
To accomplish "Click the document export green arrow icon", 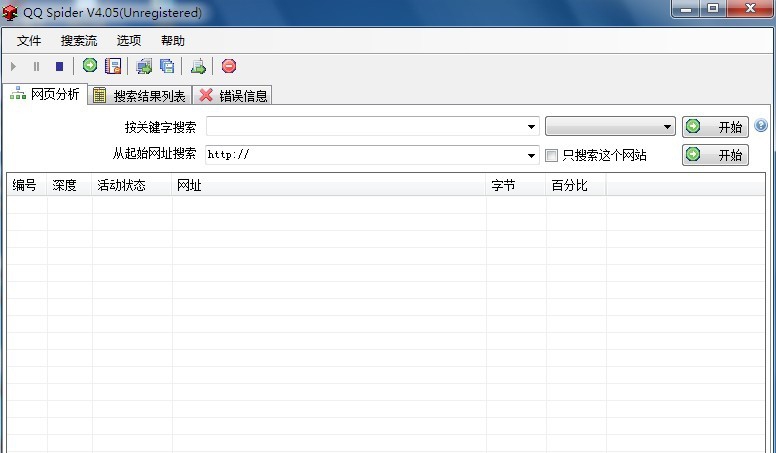I will pyautogui.click(x=198, y=66).
